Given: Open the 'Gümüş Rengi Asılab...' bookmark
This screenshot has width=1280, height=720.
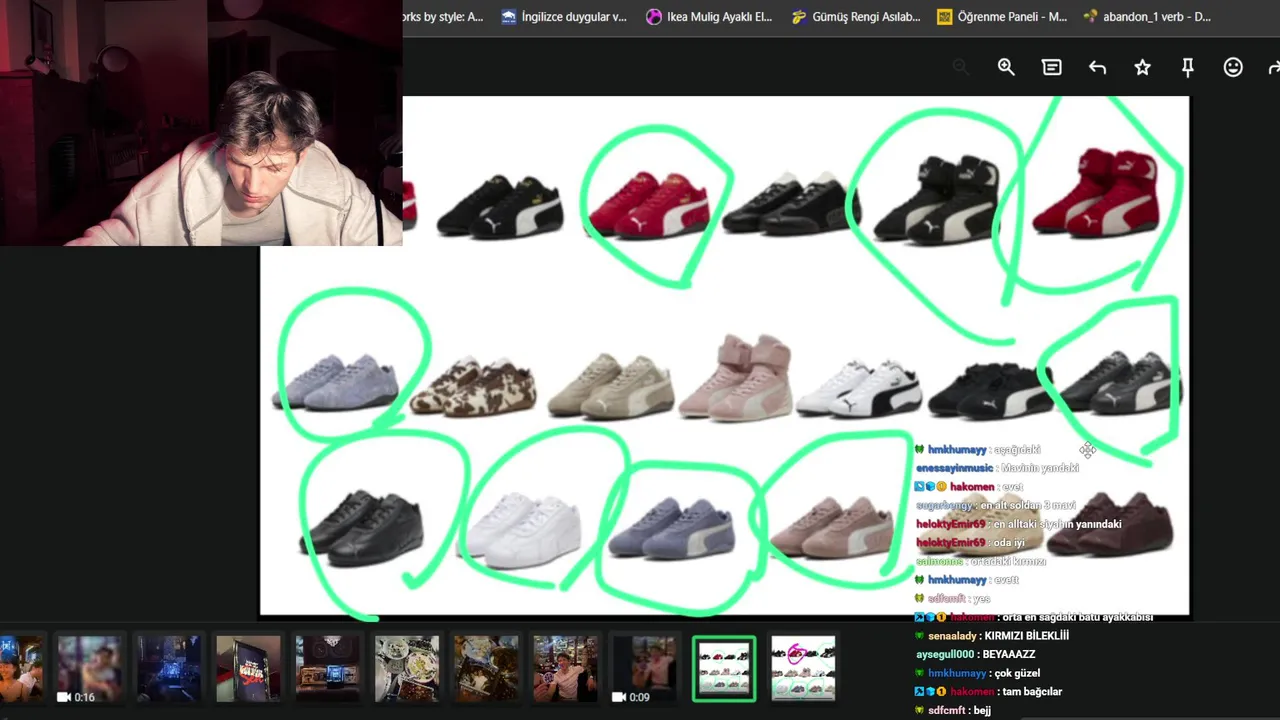Looking at the screenshot, I should click(855, 16).
